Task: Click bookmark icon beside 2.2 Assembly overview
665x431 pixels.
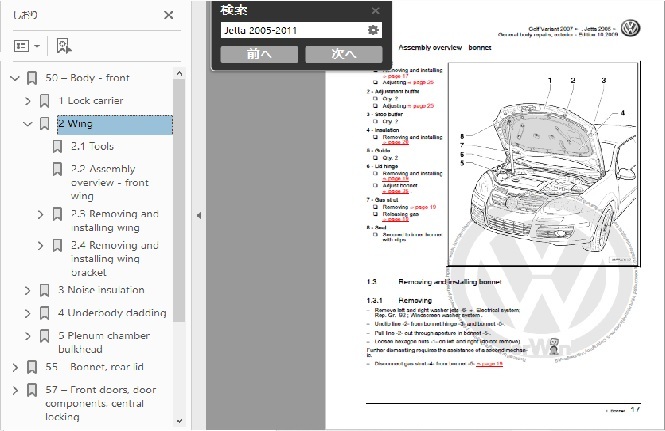Action: pos(57,169)
